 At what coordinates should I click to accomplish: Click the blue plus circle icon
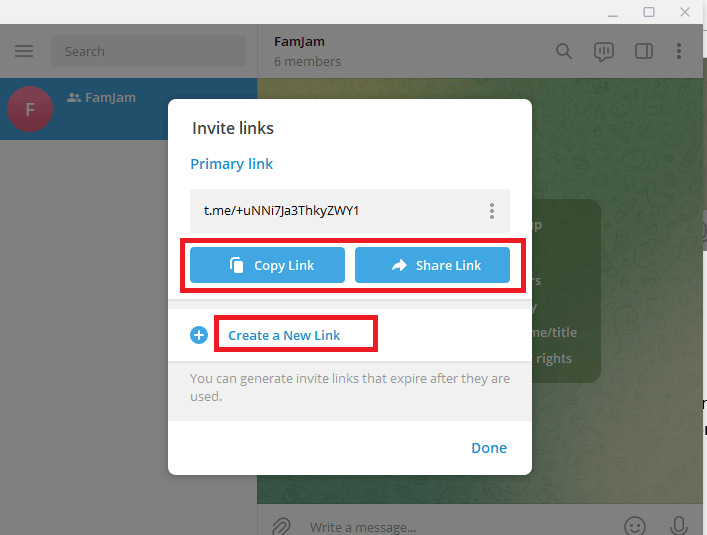click(x=199, y=335)
